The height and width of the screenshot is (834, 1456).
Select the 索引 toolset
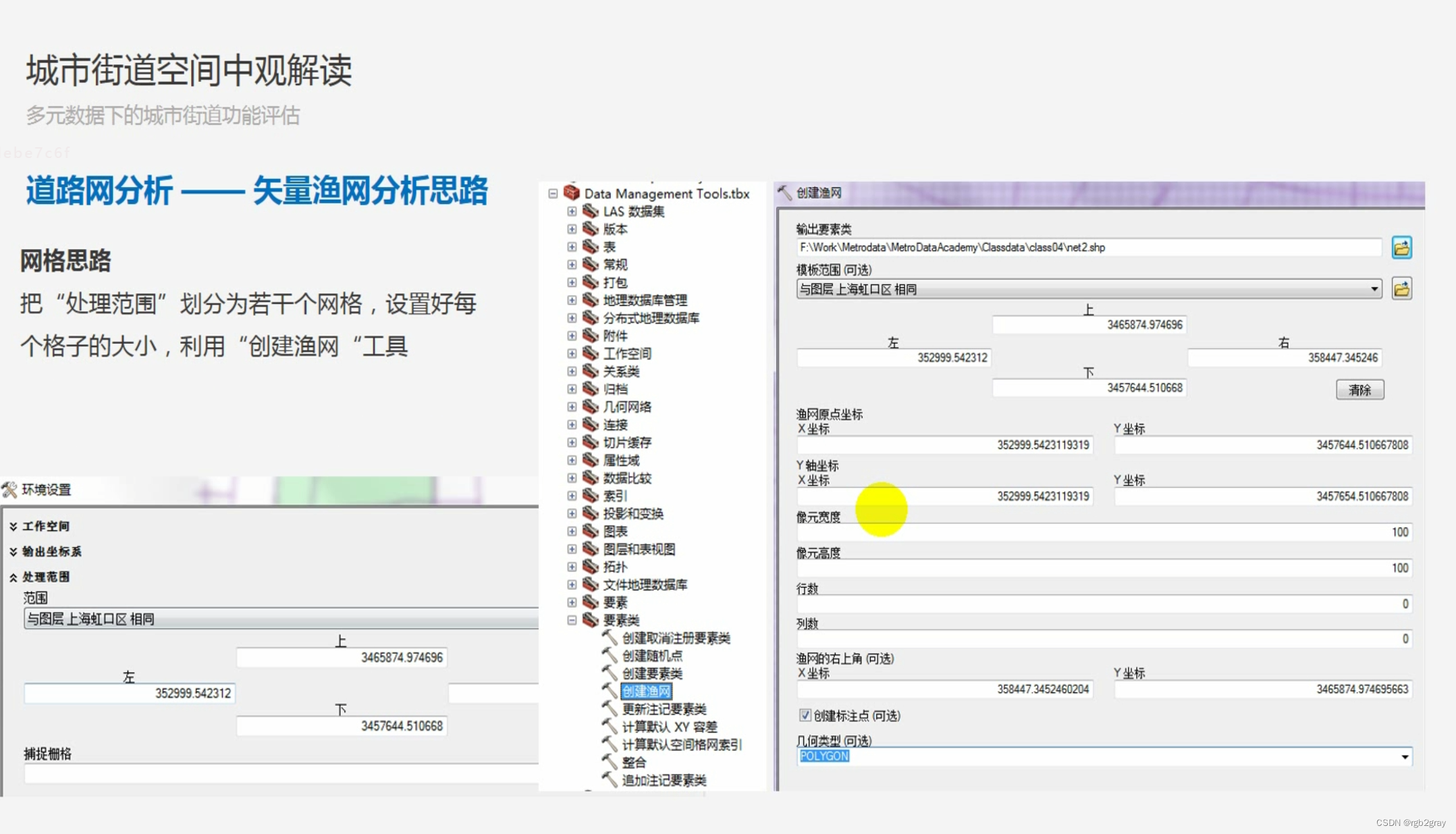coord(615,496)
